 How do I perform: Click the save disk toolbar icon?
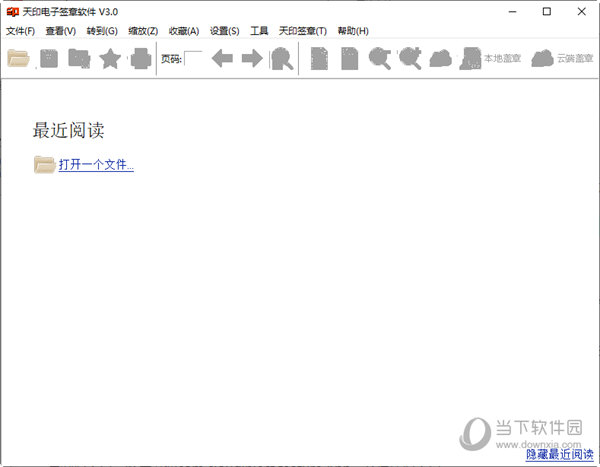pyautogui.click(x=49, y=59)
